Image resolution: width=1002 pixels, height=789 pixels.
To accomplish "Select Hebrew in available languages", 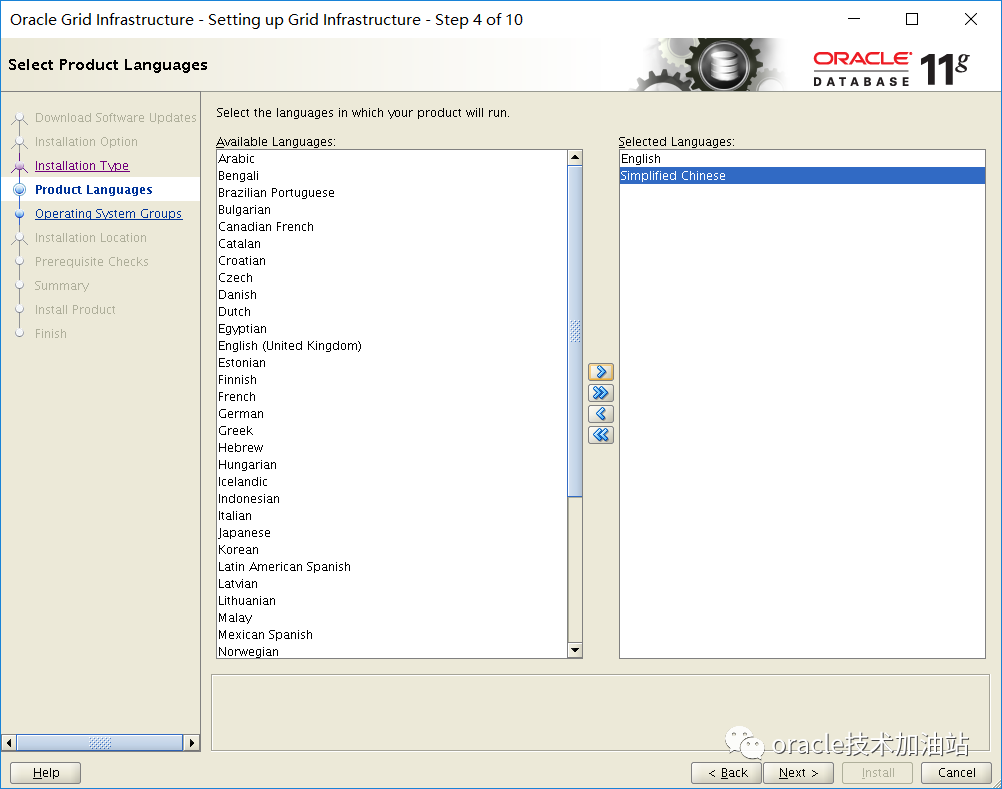I will (x=392, y=448).
